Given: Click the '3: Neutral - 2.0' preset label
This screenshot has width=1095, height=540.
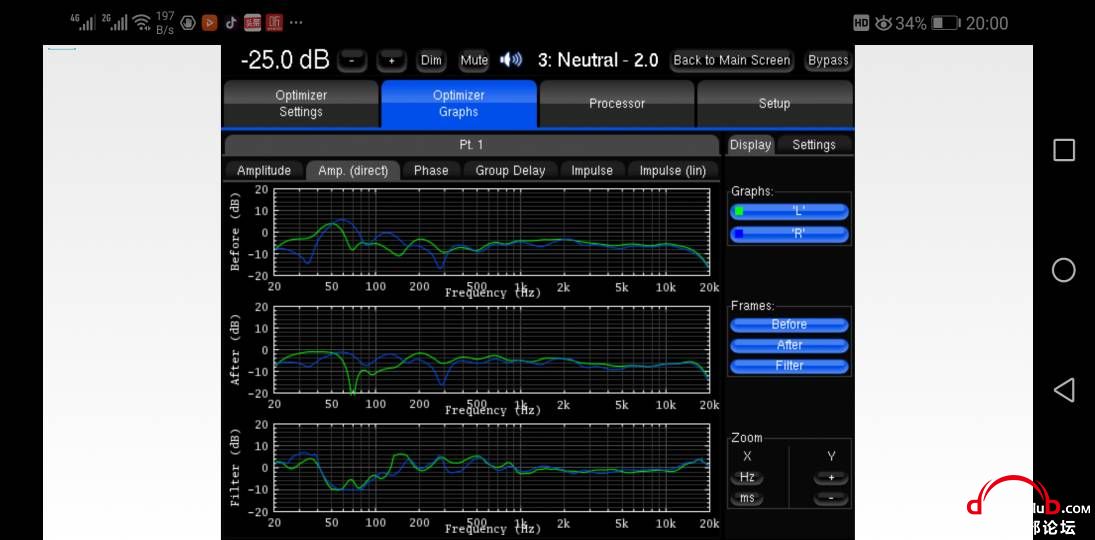Looking at the screenshot, I should 598,60.
